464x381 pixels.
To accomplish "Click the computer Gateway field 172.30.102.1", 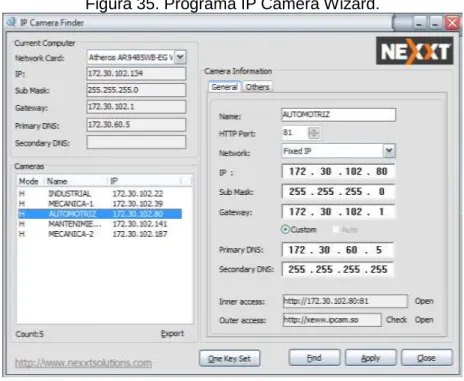I will point(136,107).
